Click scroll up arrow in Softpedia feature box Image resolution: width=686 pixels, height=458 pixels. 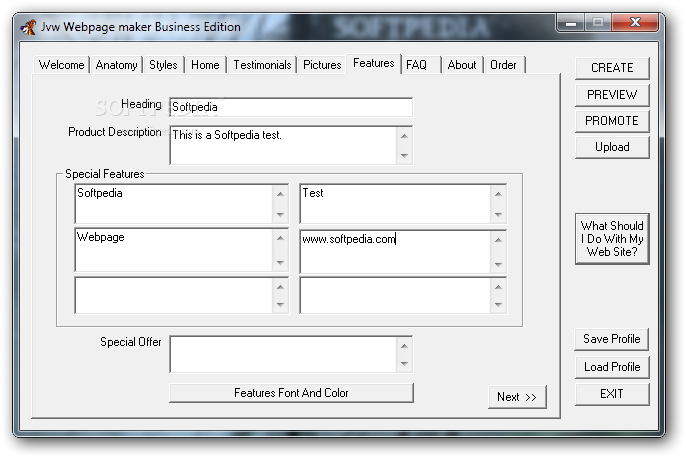280,194
